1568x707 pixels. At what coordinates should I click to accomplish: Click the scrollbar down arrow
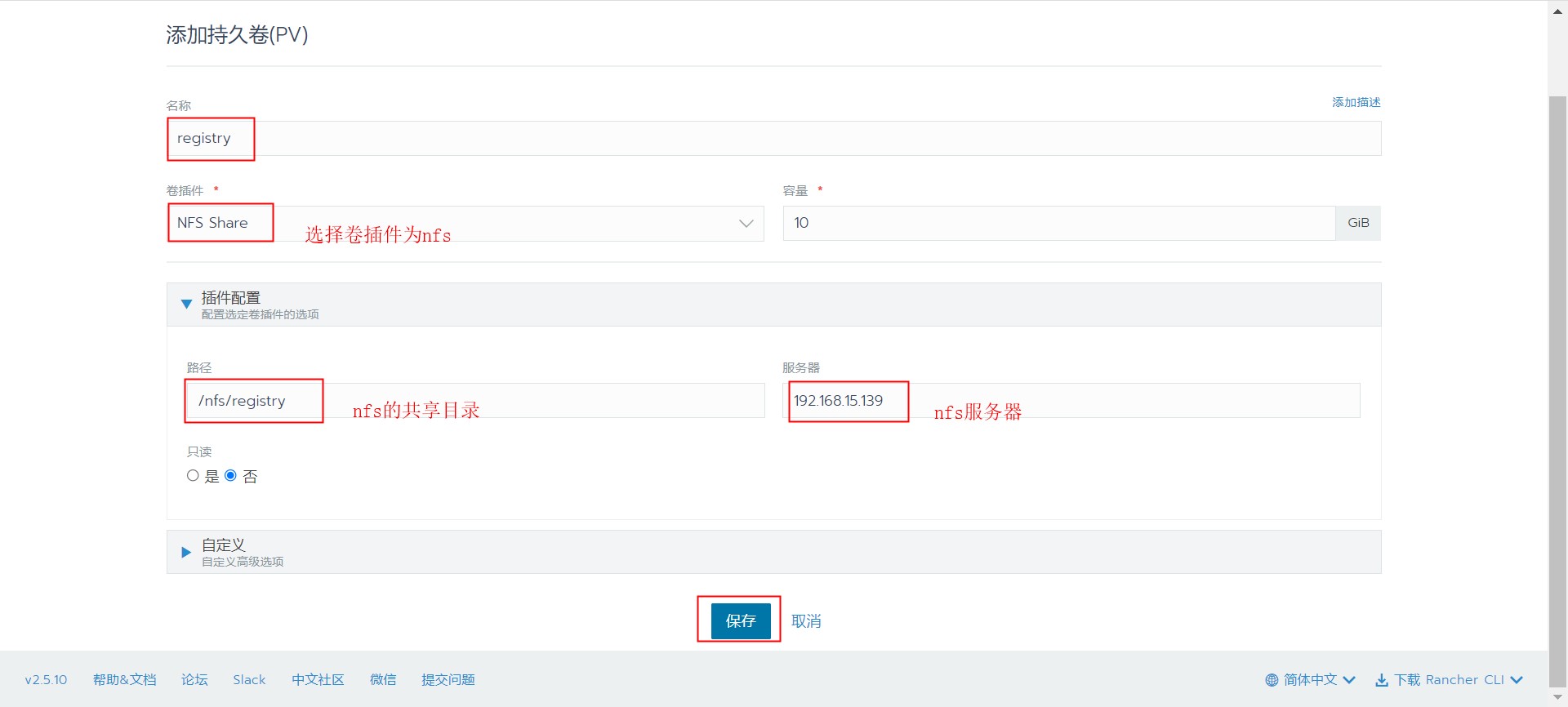click(1557, 698)
